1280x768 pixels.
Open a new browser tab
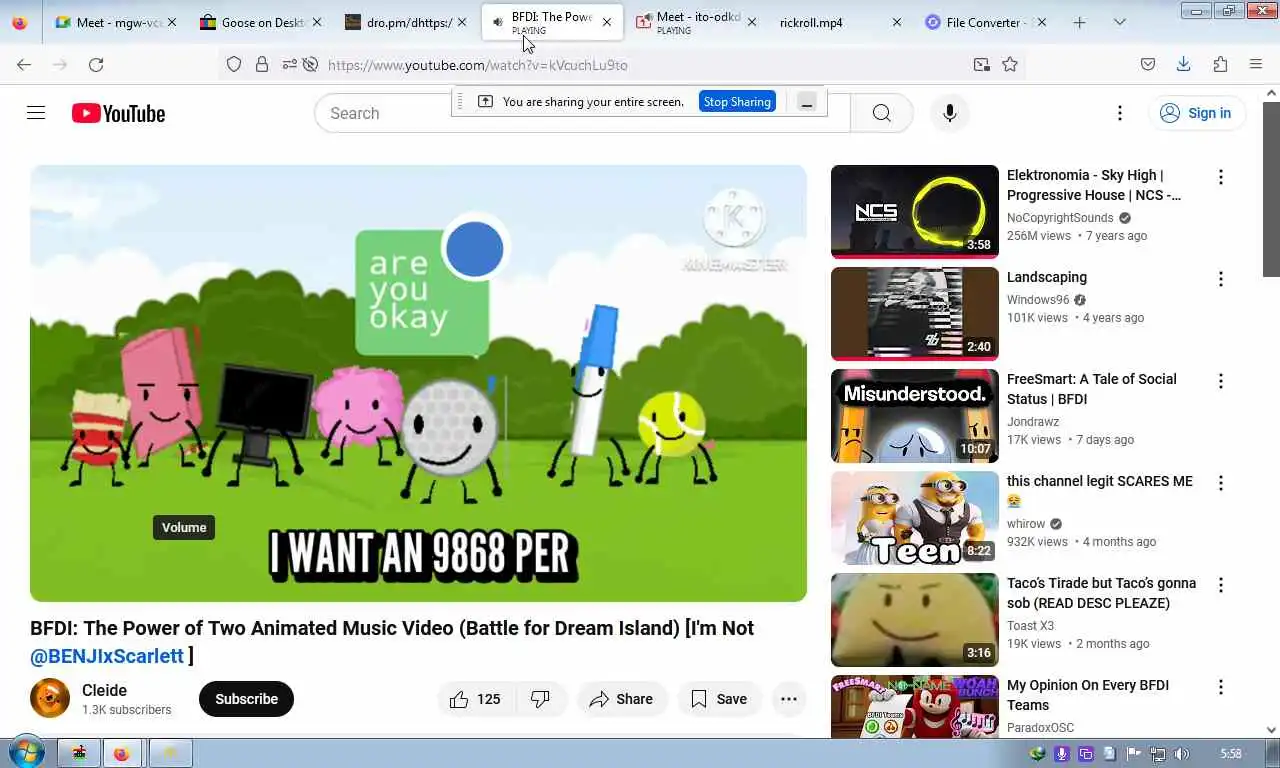[x=1079, y=22]
